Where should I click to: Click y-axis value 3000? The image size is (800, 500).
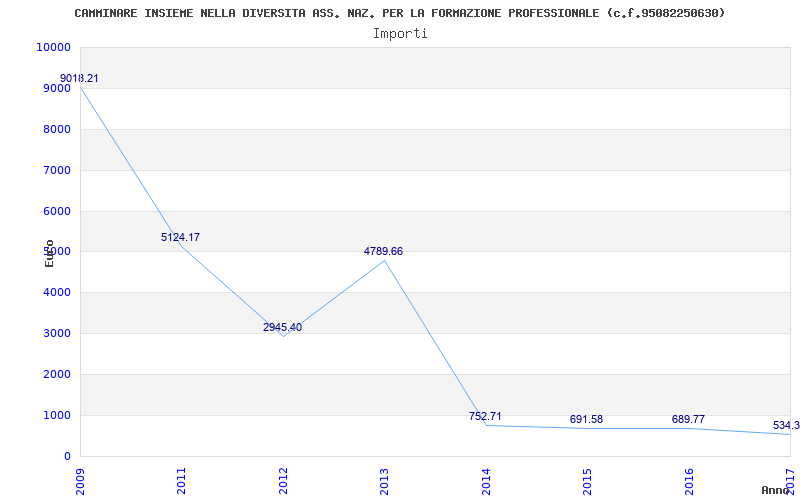(56, 333)
